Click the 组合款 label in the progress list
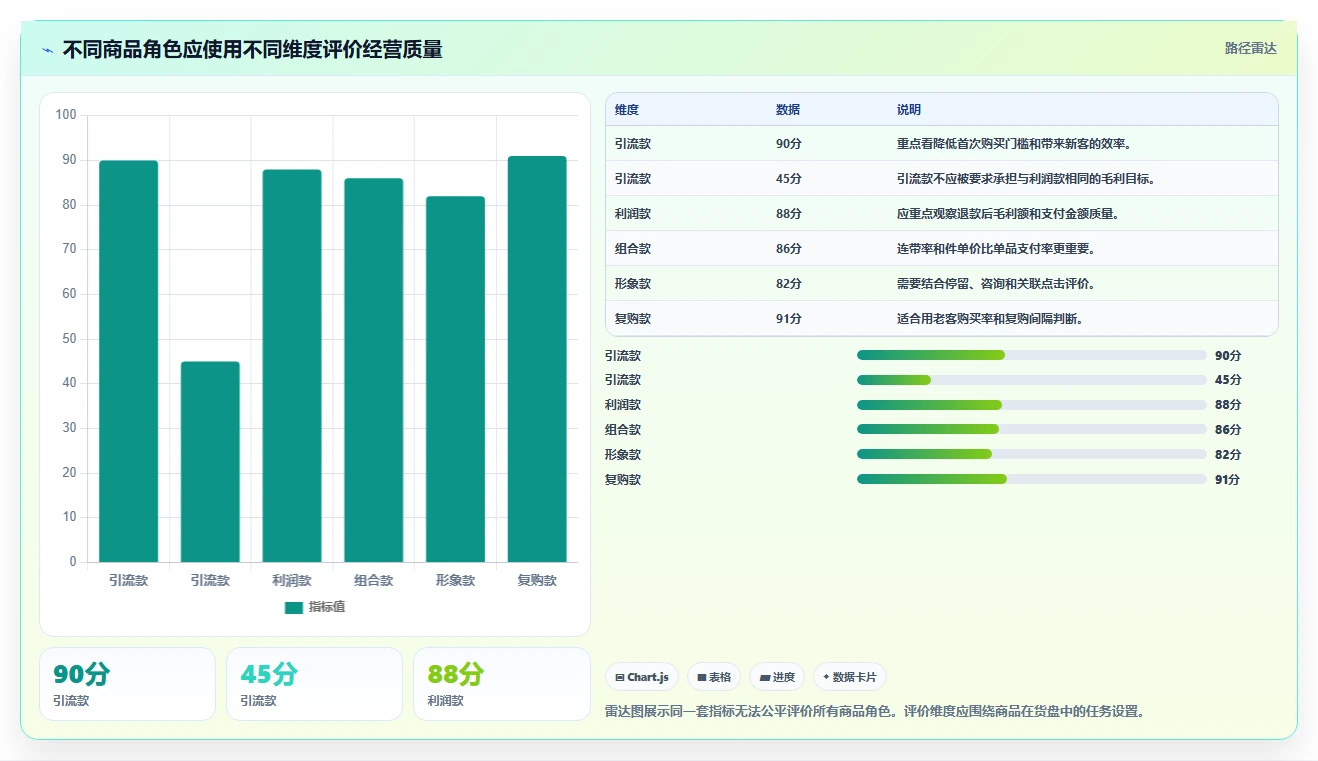Image resolution: width=1318 pixels, height=761 pixels. tap(623, 430)
